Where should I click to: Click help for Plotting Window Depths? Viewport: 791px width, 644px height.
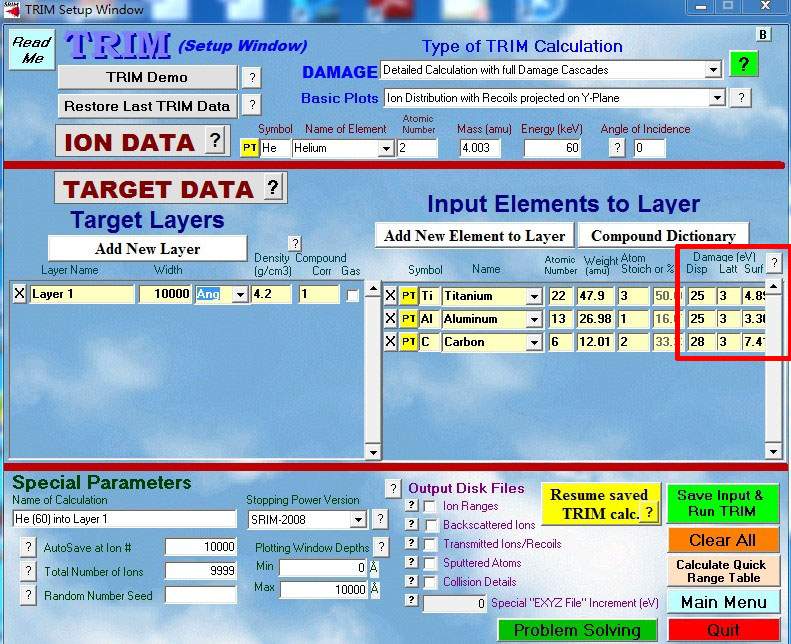tap(381, 547)
